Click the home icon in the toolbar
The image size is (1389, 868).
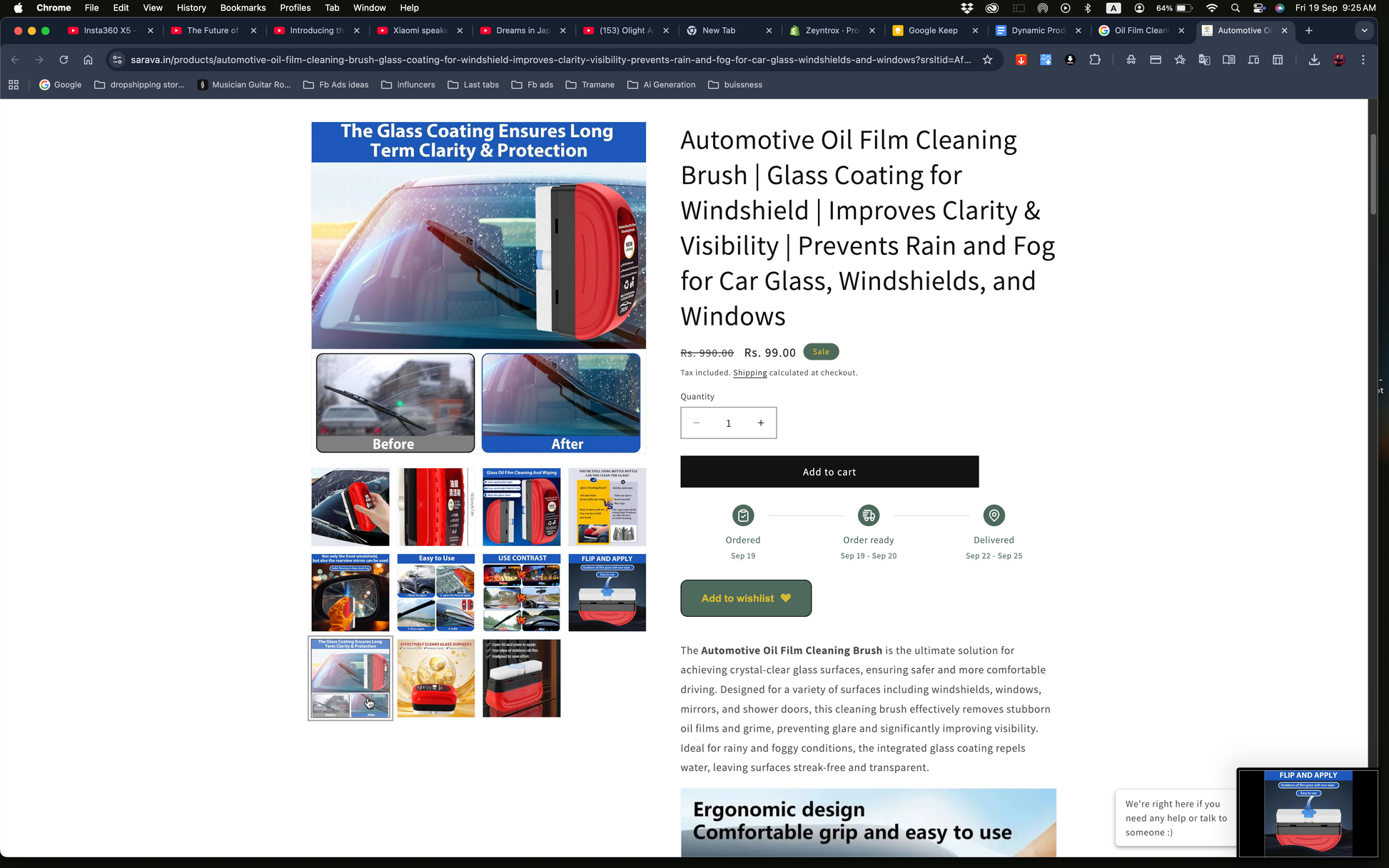[88, 60]
